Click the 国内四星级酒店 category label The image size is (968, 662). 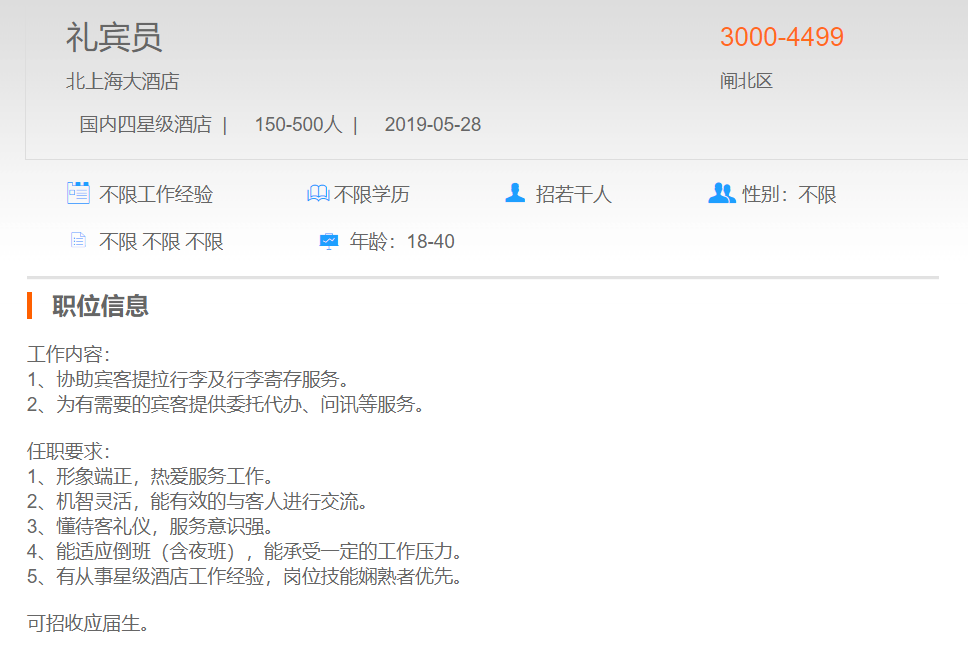click(x=145, y=125)
